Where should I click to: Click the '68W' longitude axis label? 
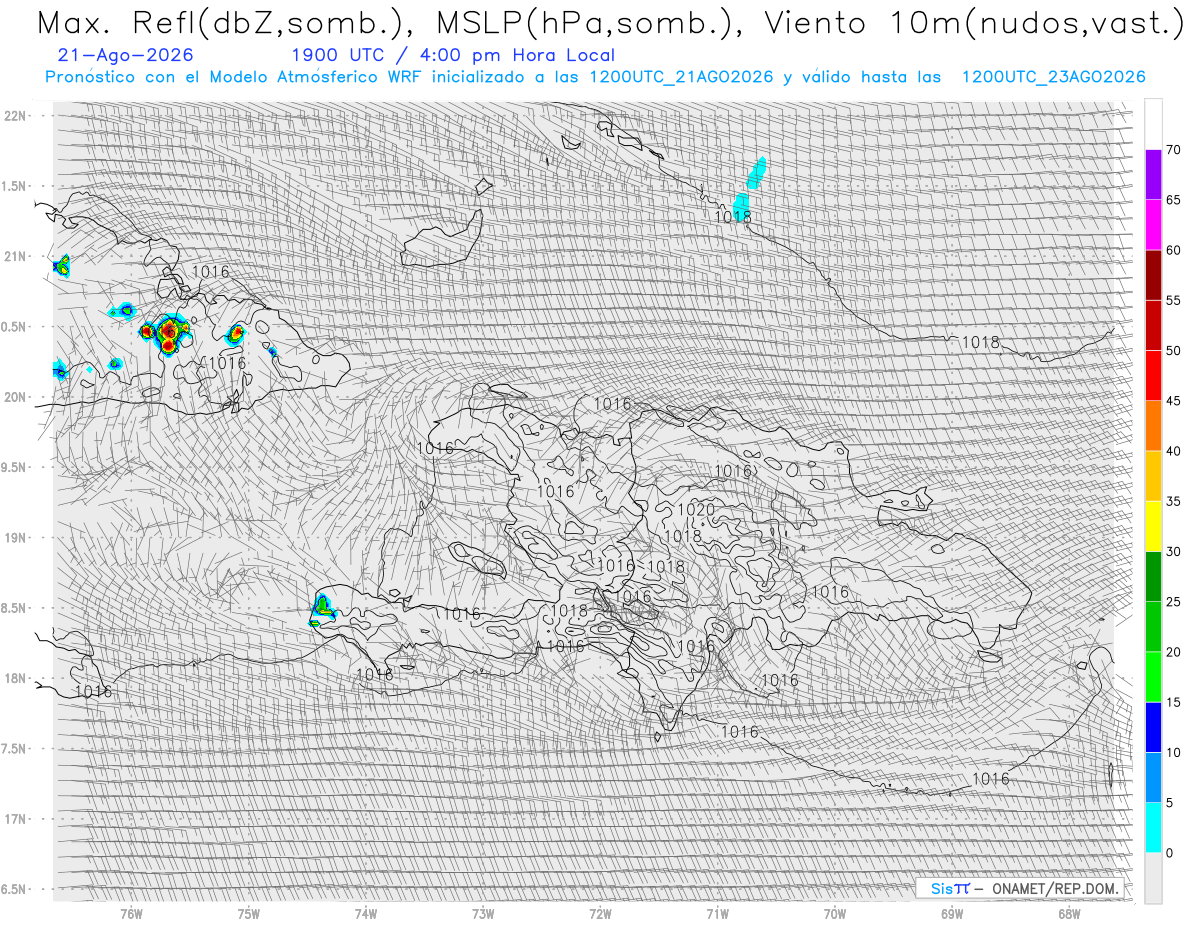(x=1069, y=913)
